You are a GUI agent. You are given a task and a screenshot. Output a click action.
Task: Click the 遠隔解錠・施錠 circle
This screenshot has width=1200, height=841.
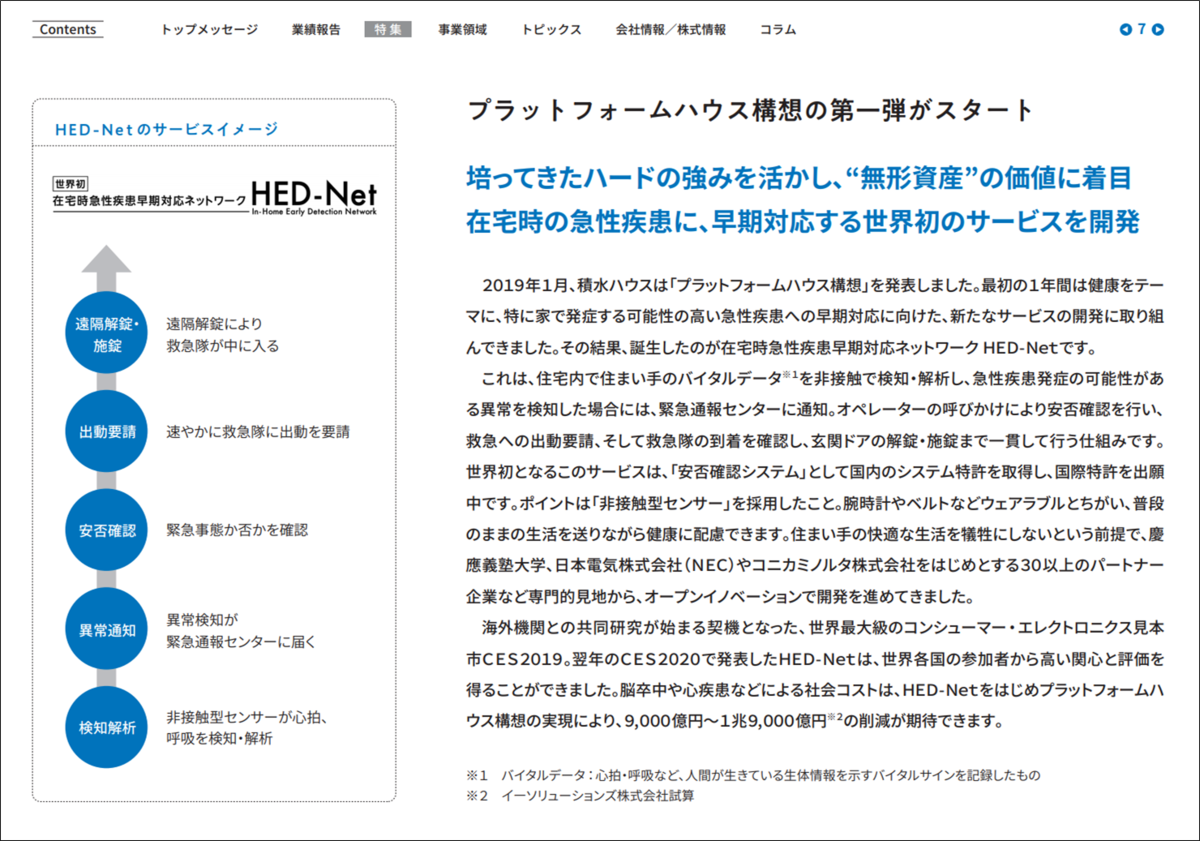pyautogui.click(x=107, y=335)
